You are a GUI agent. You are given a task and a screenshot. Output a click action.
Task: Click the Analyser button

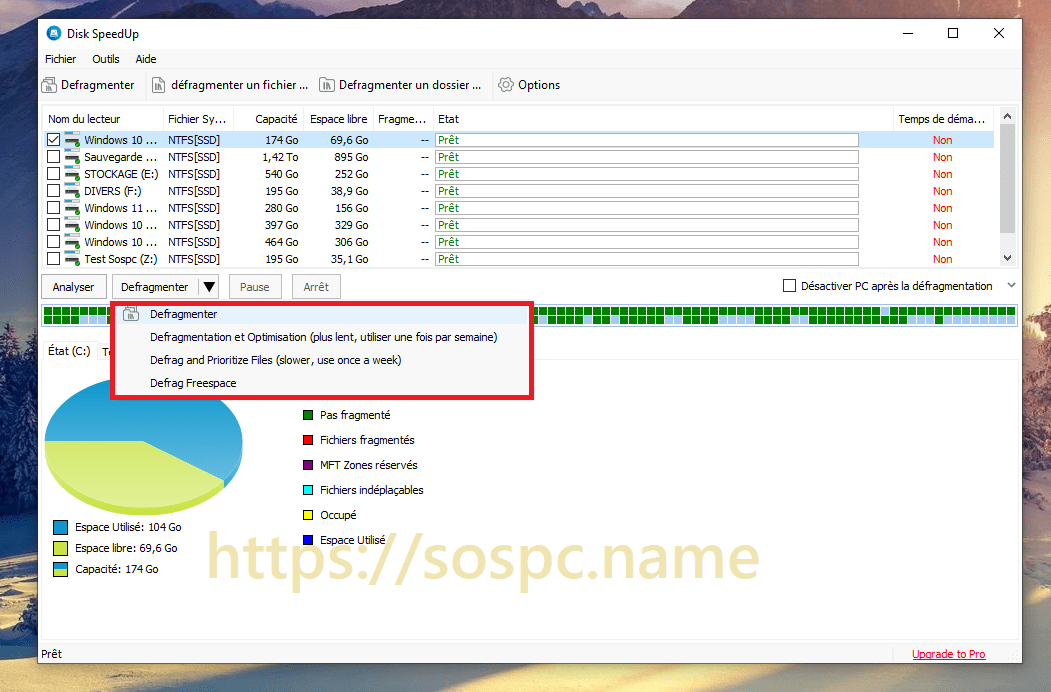point(73,287)
